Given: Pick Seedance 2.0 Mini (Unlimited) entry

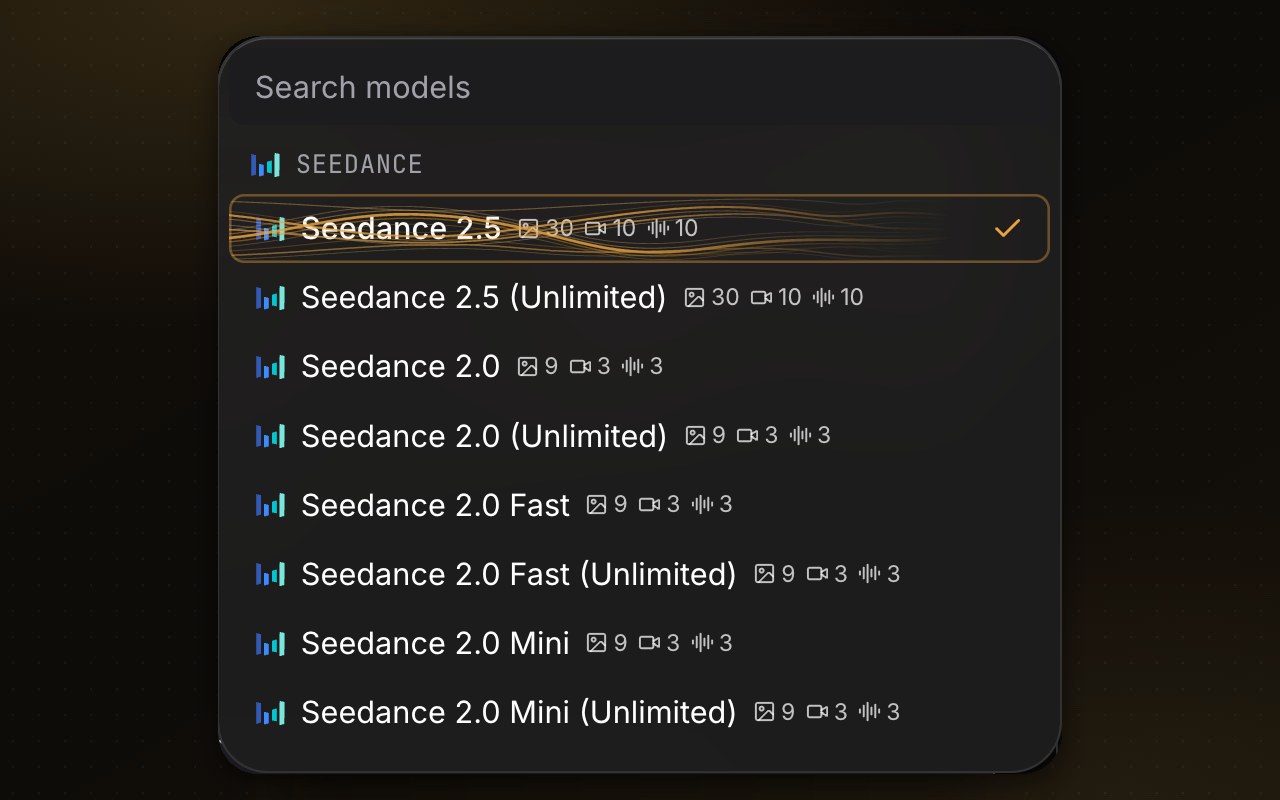Looking at the screenshot, I should click(640, 712).
